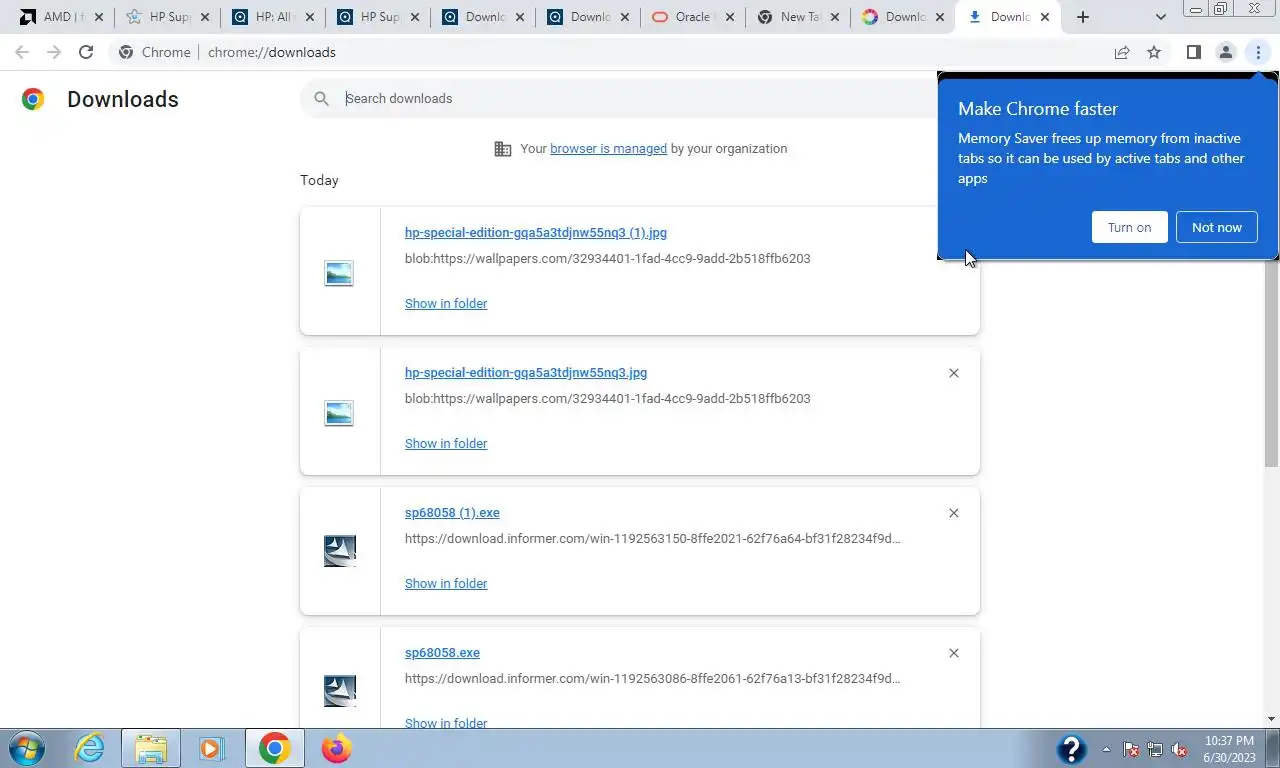This screenshot has height=768, width=1280.
Task: Click the Today date heading
Action: (x=319, y=180)
